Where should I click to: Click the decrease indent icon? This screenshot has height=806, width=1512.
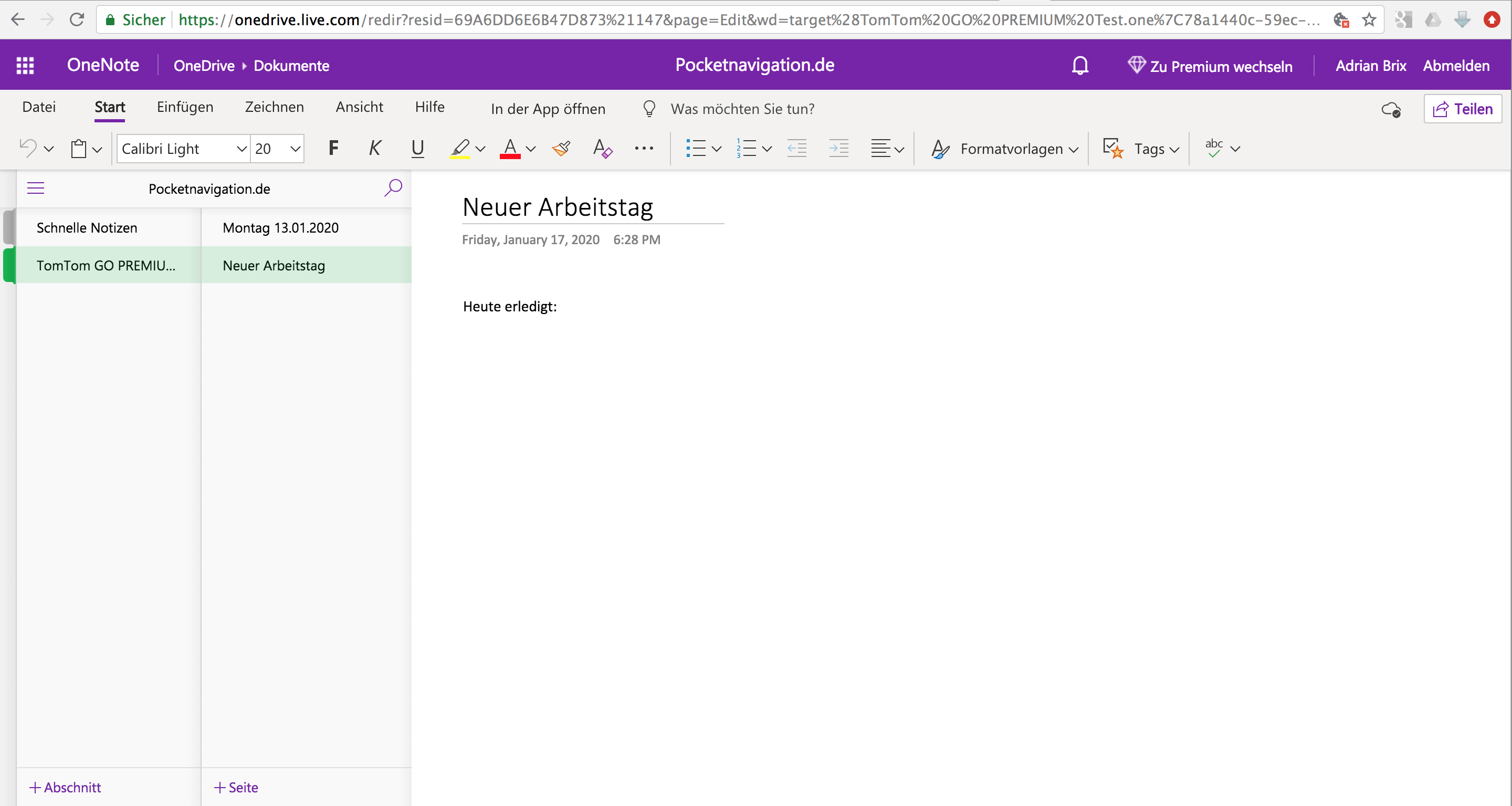click(796, 149)
